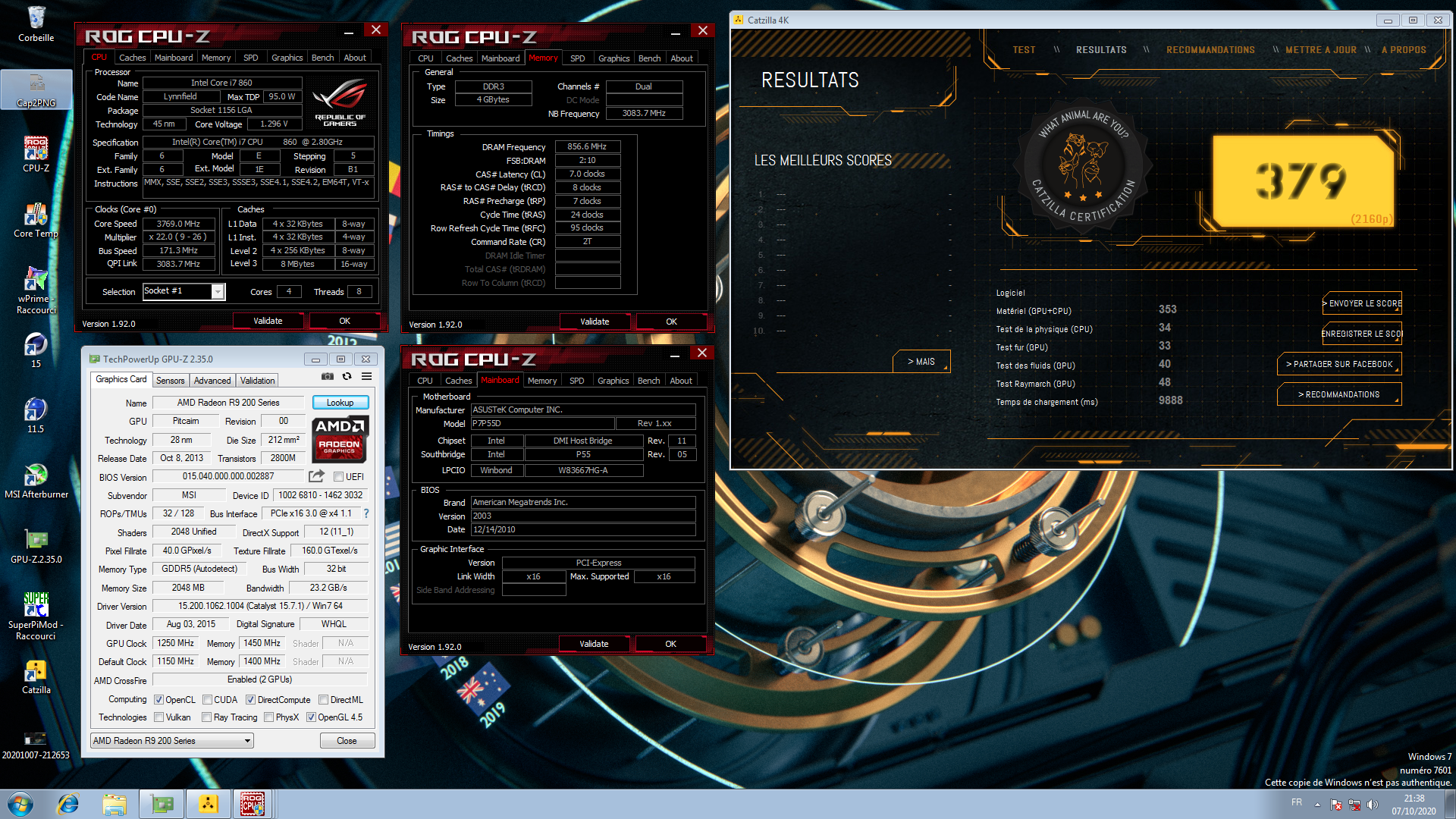1456x819 pixels.
Task: Open METTRE A JOUR tab in Catzilla
Action: tap(1320, 50)
